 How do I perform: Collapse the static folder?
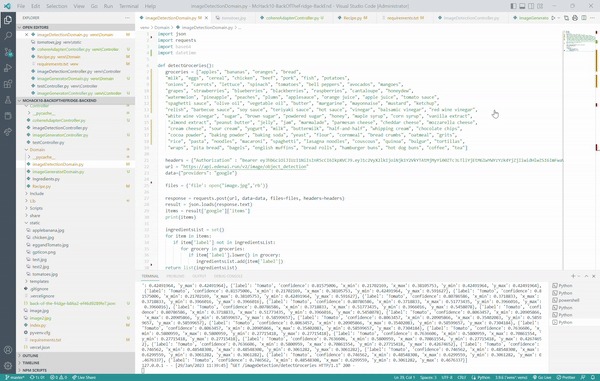tap(76, 223)
